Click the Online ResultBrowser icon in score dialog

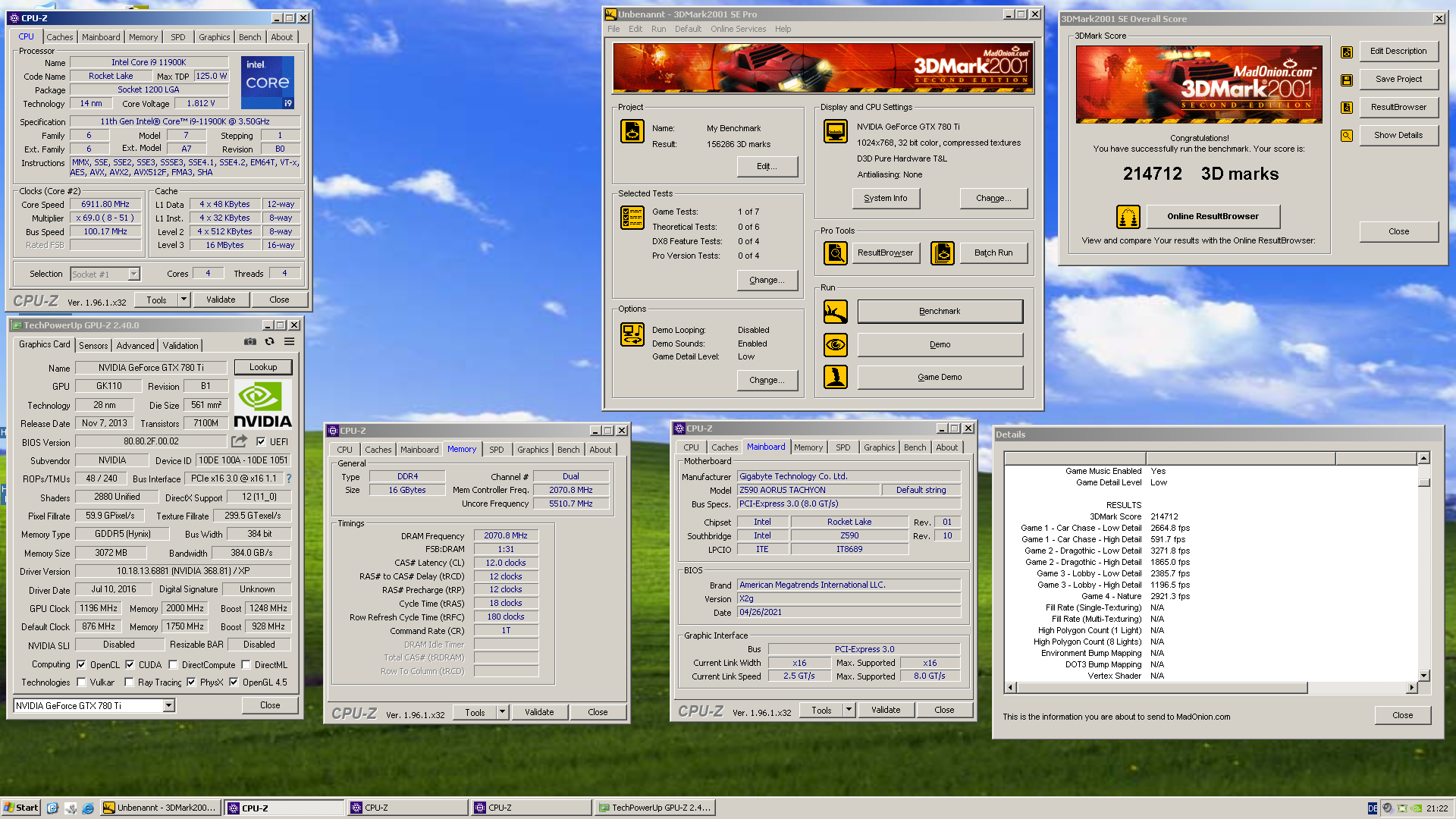click(x=1128, y=217)
